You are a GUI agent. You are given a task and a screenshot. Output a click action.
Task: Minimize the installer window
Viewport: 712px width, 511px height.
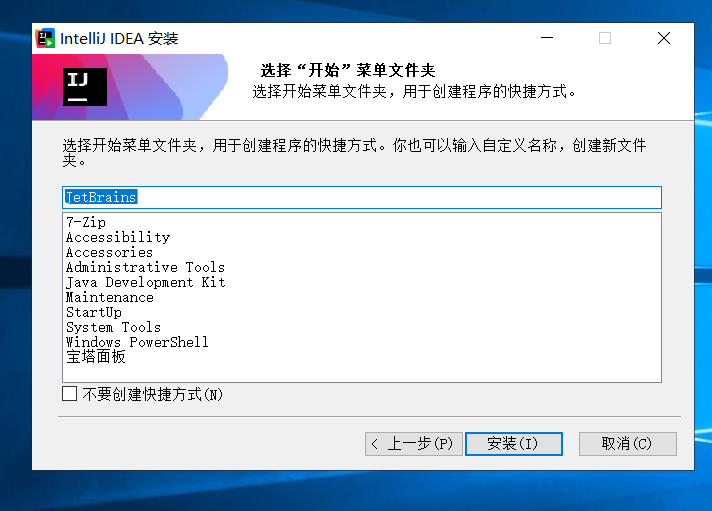point(547,38)
